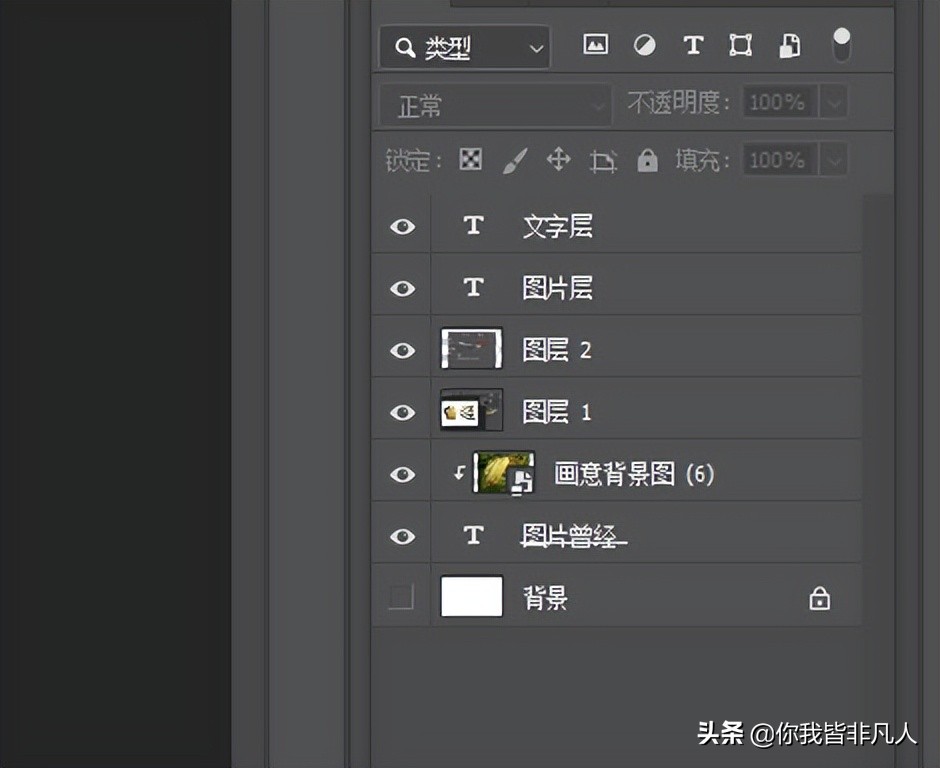Enable lock position for the layer

click(558, 160)
